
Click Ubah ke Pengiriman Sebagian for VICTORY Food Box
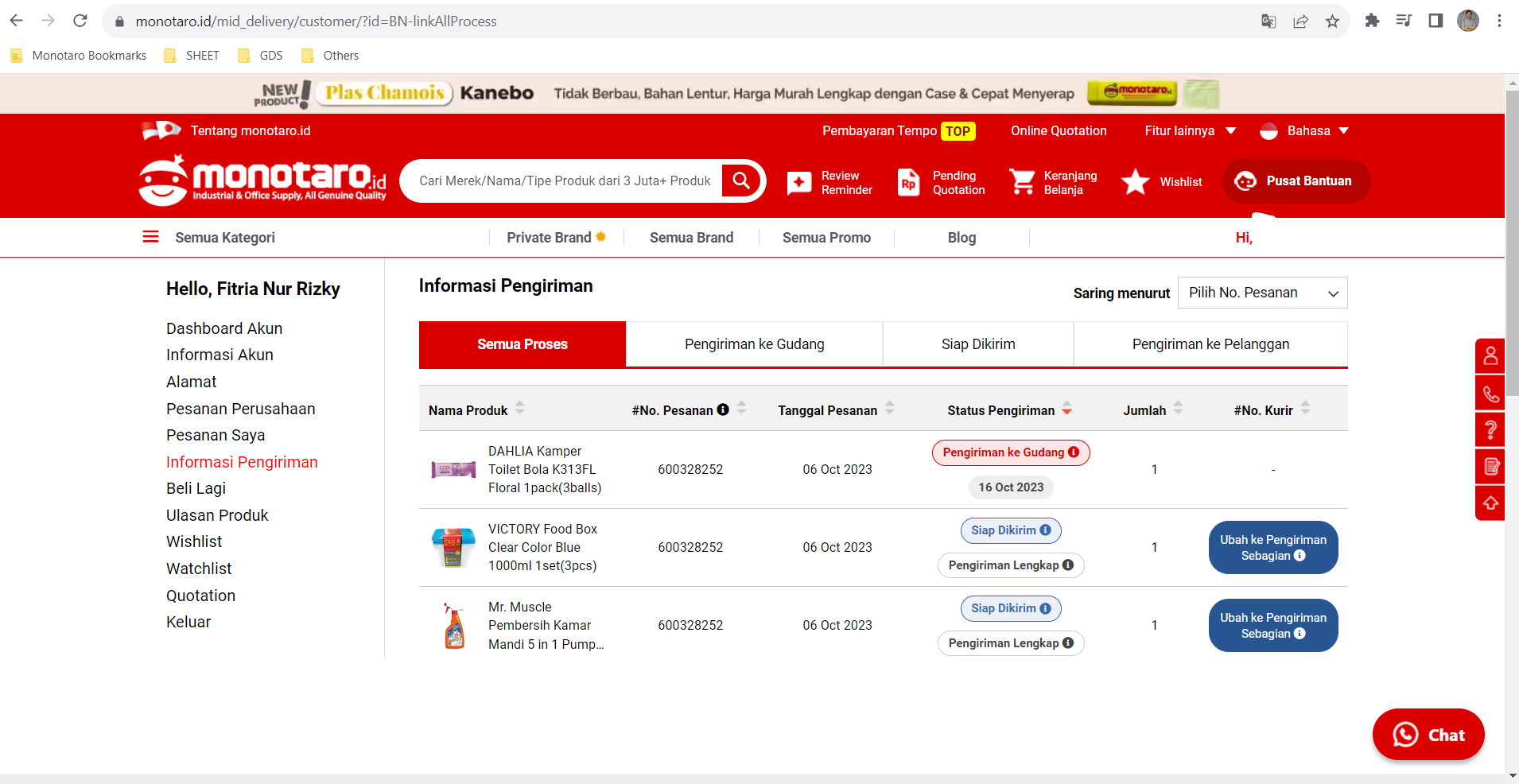coord(1273,547)
